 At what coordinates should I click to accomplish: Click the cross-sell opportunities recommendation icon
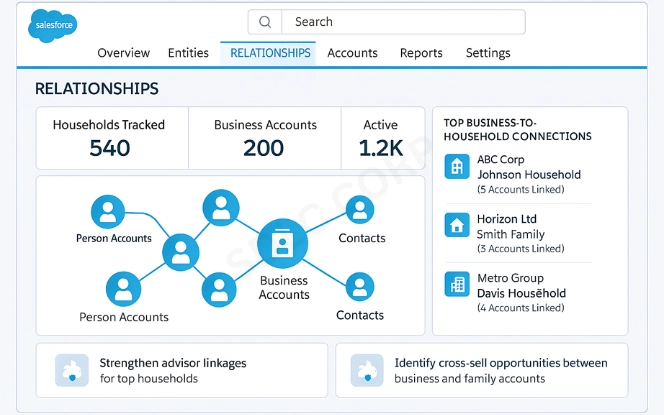click(x=366, y=371)
